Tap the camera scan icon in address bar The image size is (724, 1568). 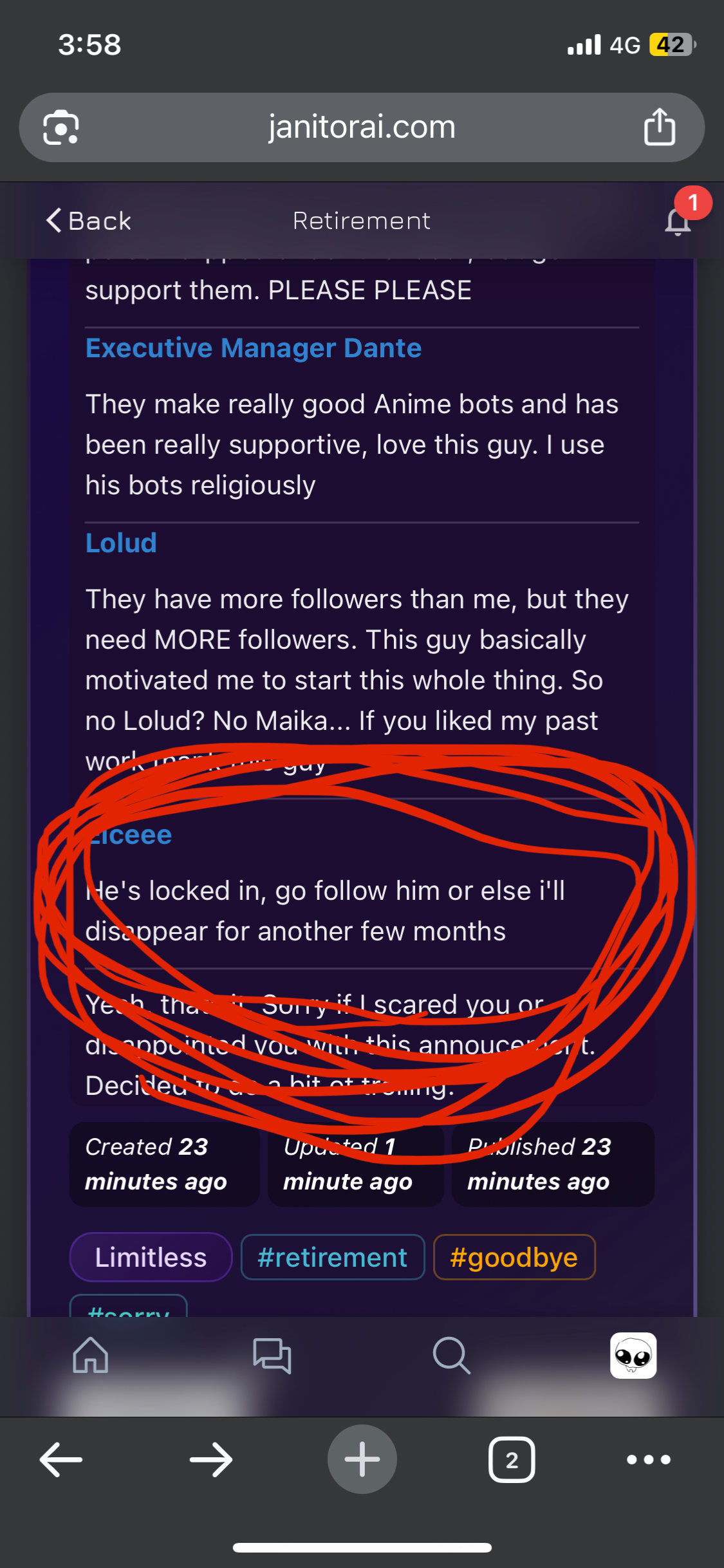coord(61,127)
